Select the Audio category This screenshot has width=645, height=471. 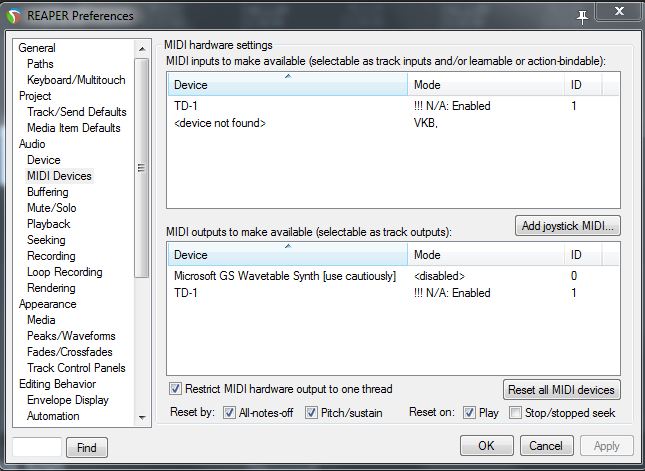coord(32,144)
